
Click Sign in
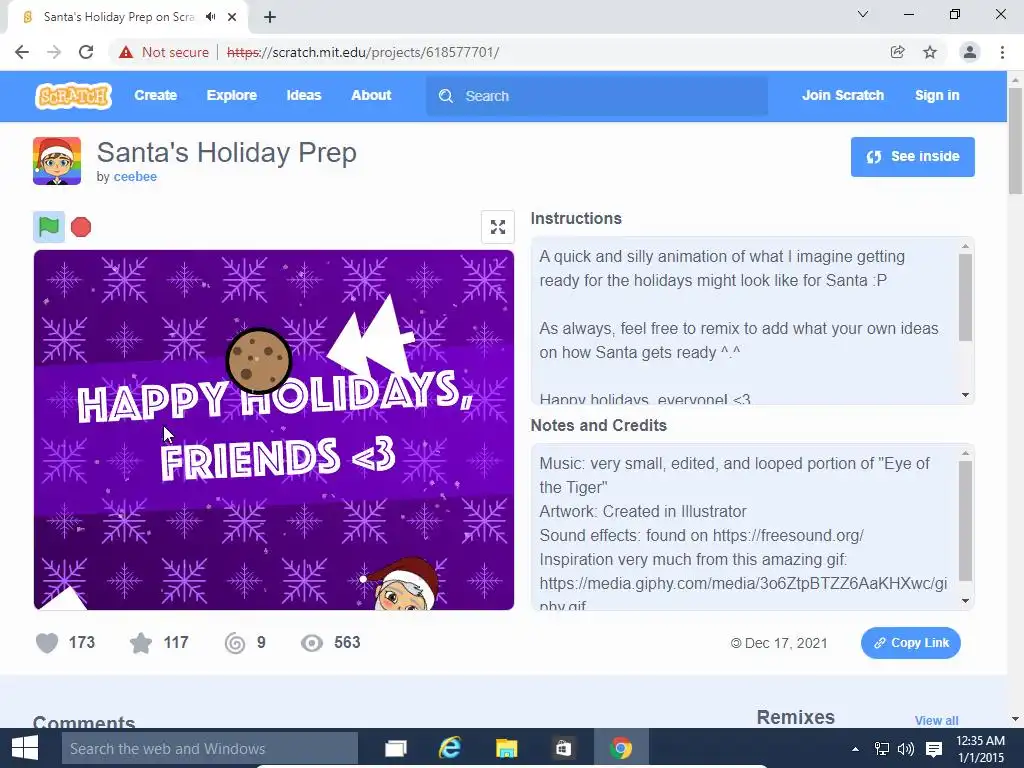click(937, 95)
